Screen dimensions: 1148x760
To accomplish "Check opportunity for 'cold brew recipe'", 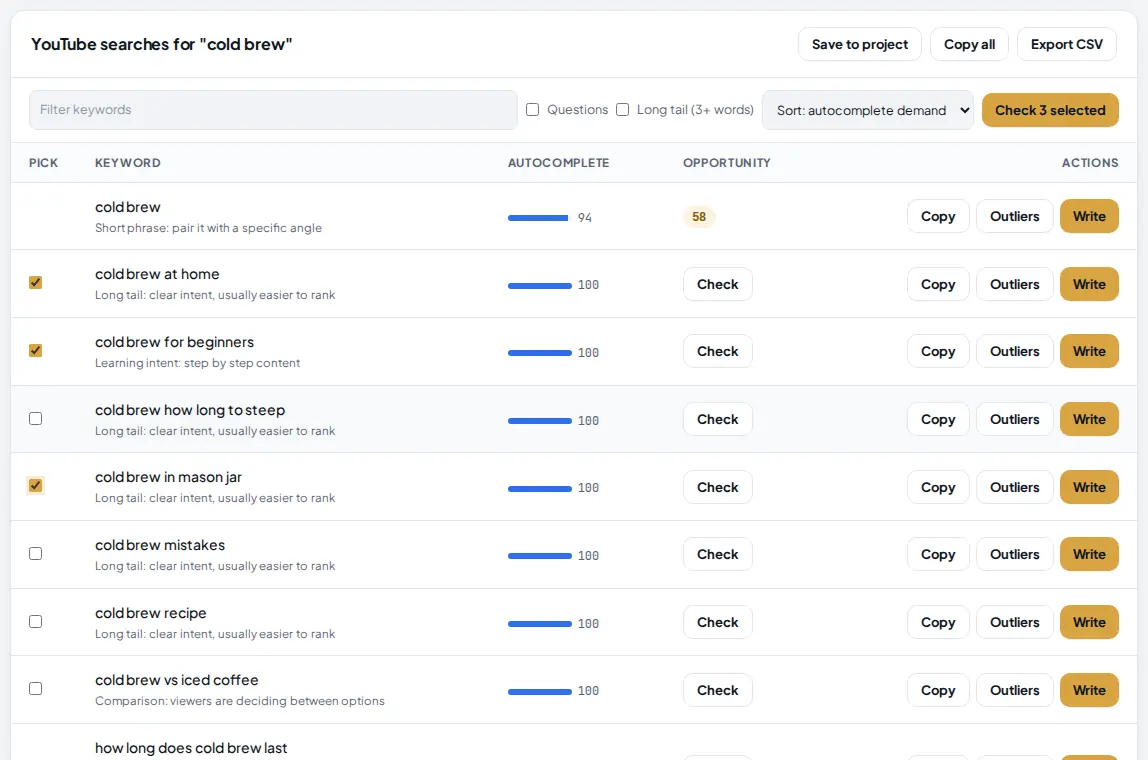I will 718,622.
